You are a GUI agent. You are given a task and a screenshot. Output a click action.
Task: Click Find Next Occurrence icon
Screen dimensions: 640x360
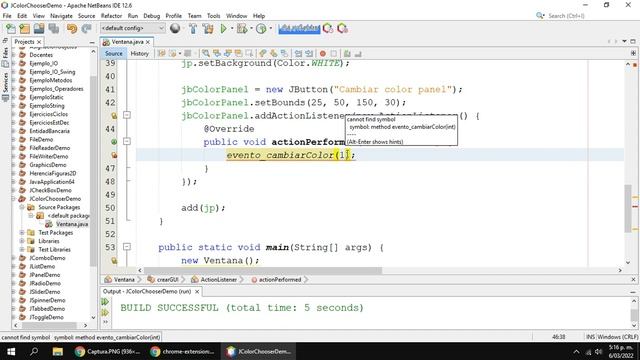pyautogui.click(x=228, y=53)
